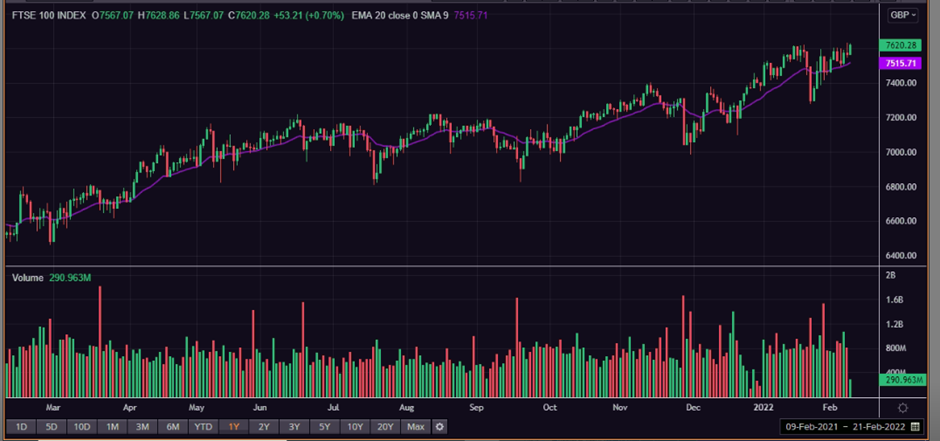
Task: Click the 1.6B volume axis label
Action: tap(894, 300)
